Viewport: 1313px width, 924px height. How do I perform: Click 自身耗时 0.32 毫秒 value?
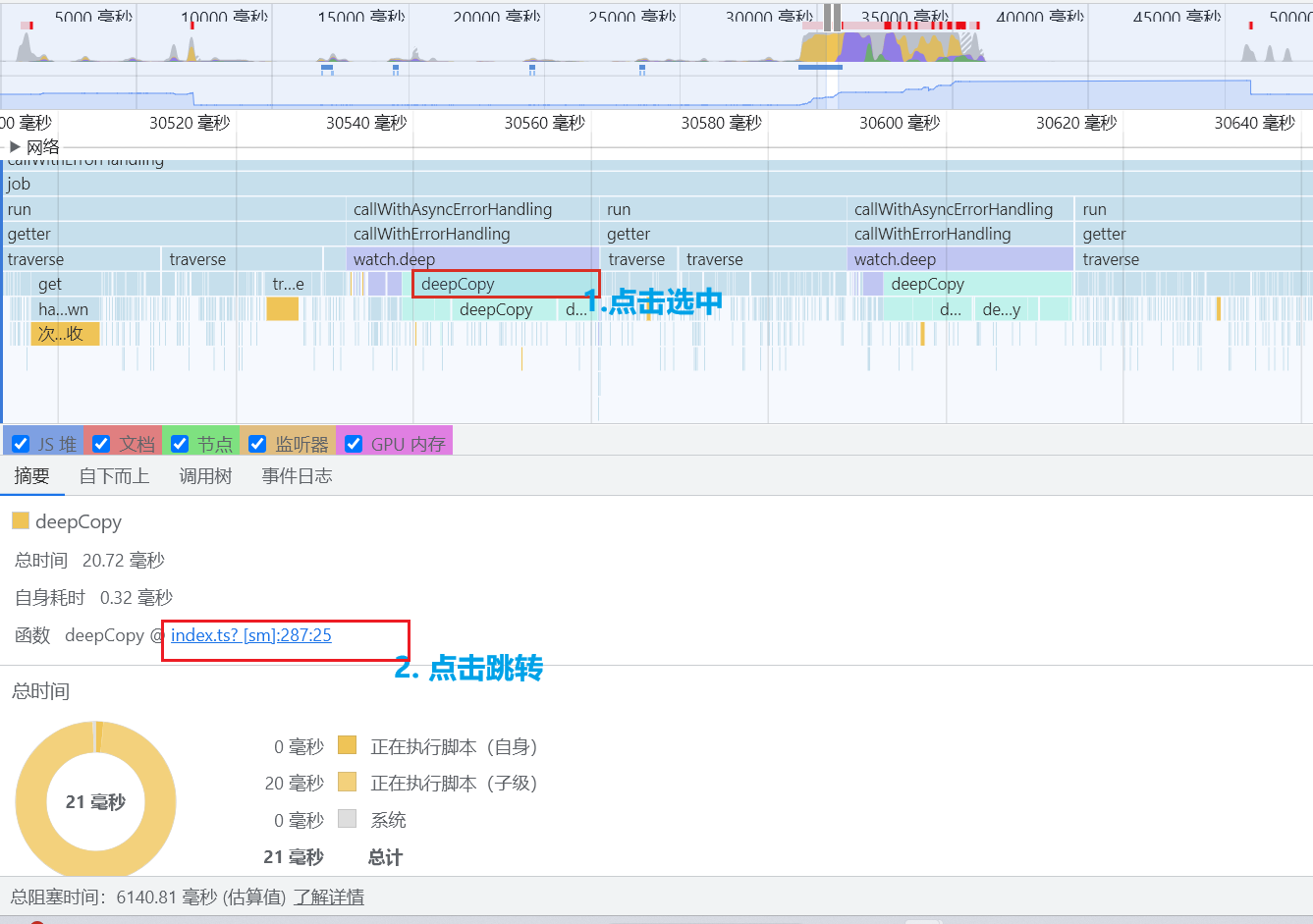pos(137,597)
